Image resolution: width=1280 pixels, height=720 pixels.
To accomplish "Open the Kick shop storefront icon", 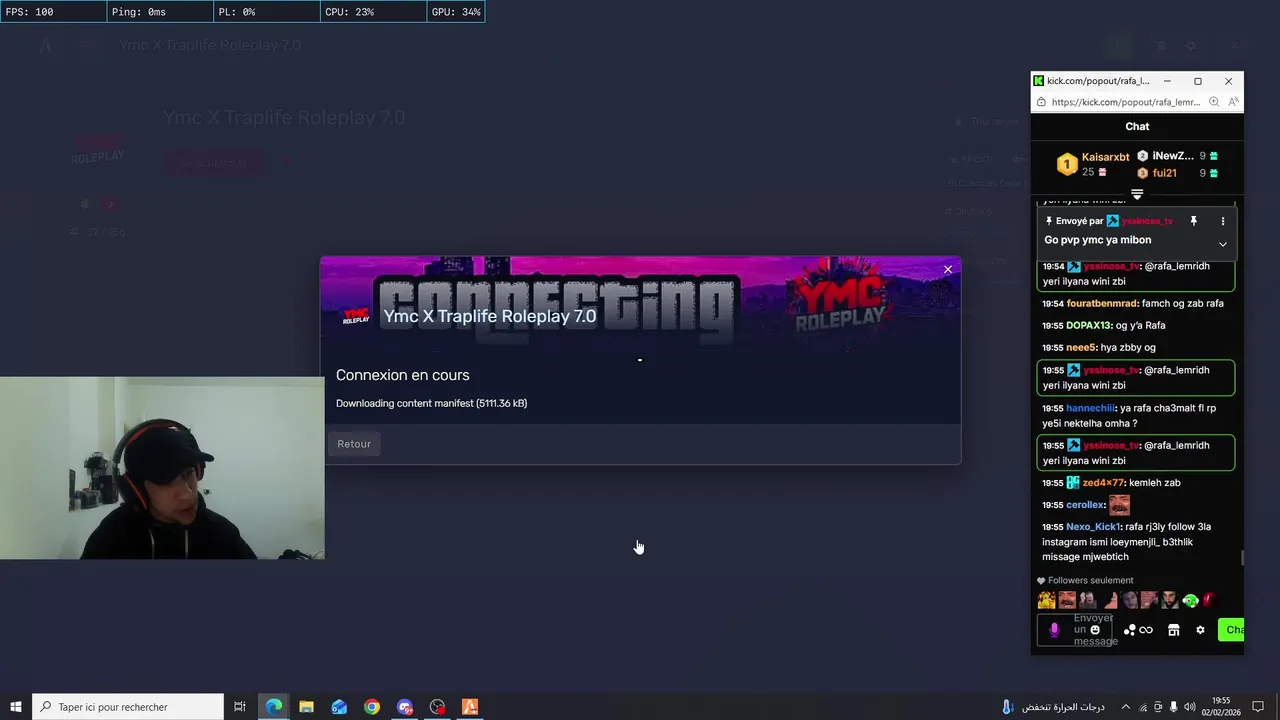I will pyautogui.click(x=1174, y=630).
